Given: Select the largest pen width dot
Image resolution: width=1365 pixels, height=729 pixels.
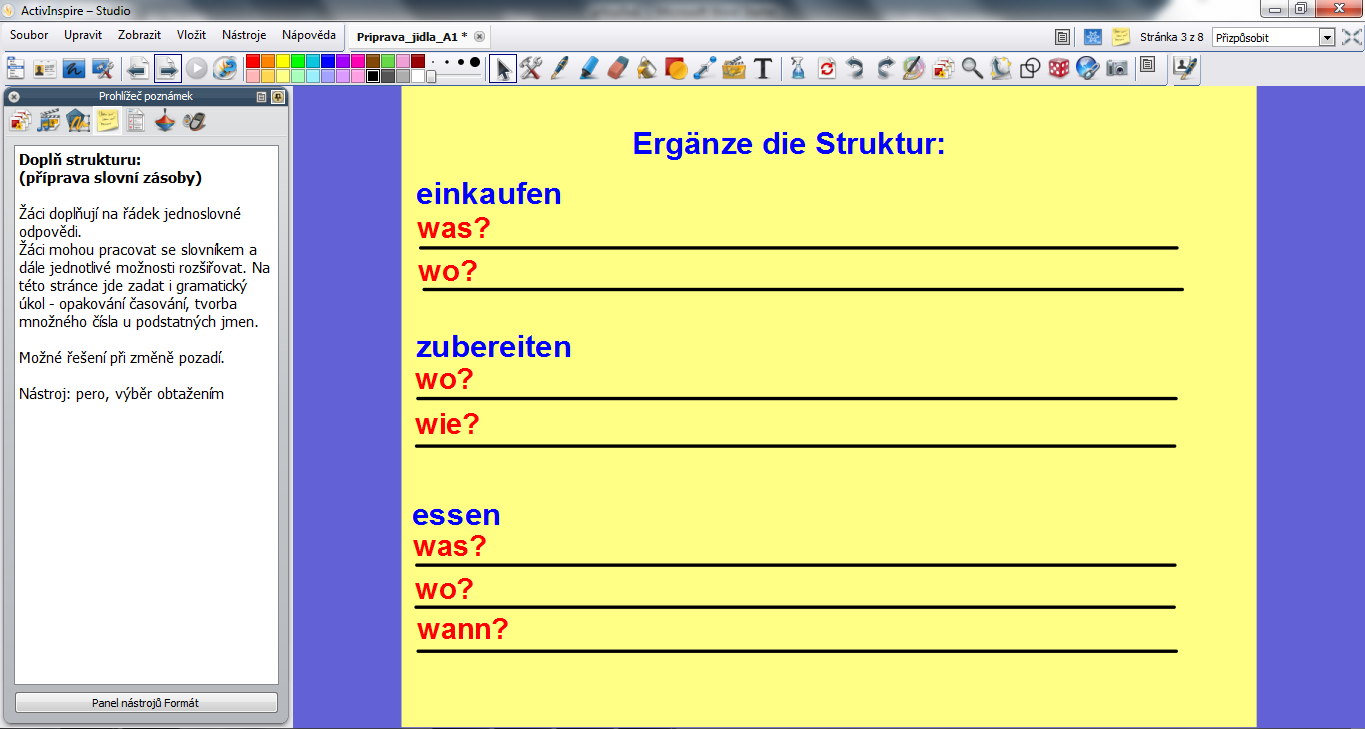Looking at the screenshot, I should [x=475, y=62].
